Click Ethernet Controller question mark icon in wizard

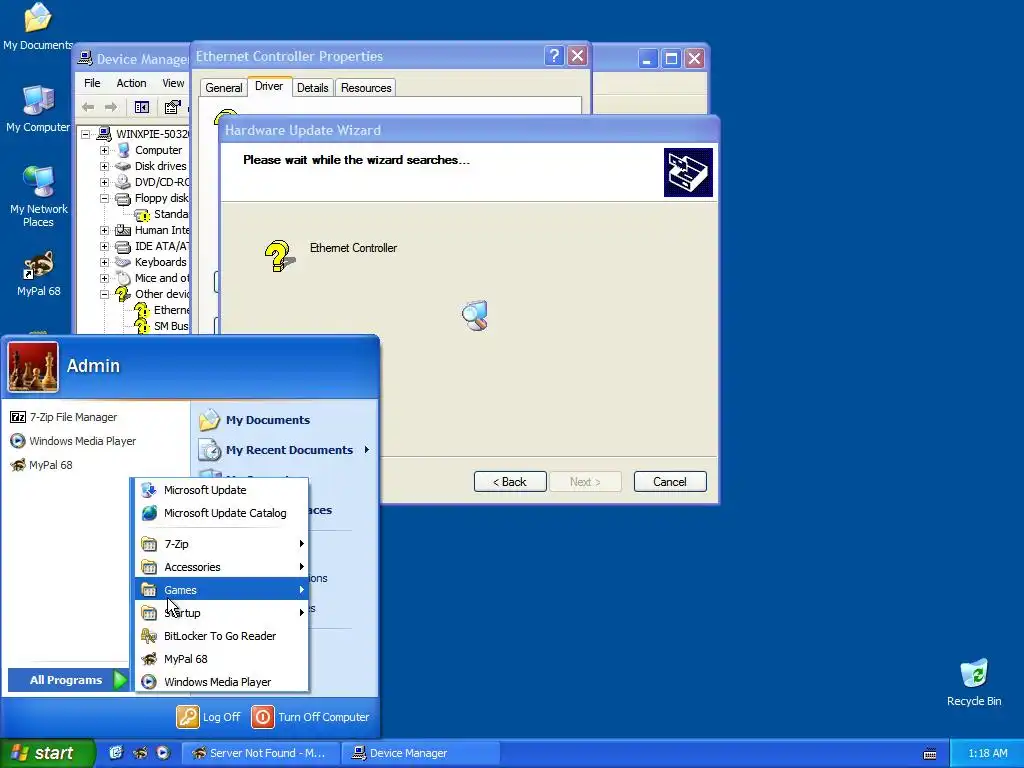(279, 256)
